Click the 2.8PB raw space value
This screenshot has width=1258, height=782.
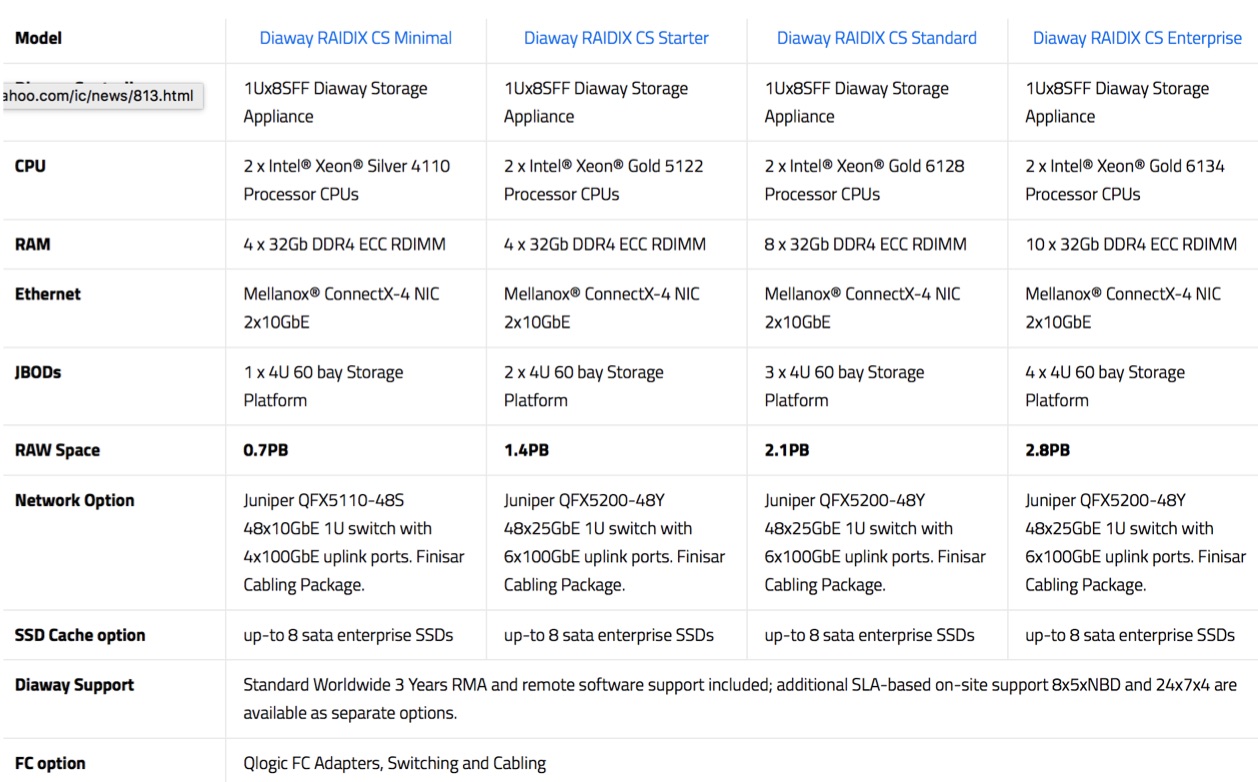pyautogui.click(x=1047, y=450)
